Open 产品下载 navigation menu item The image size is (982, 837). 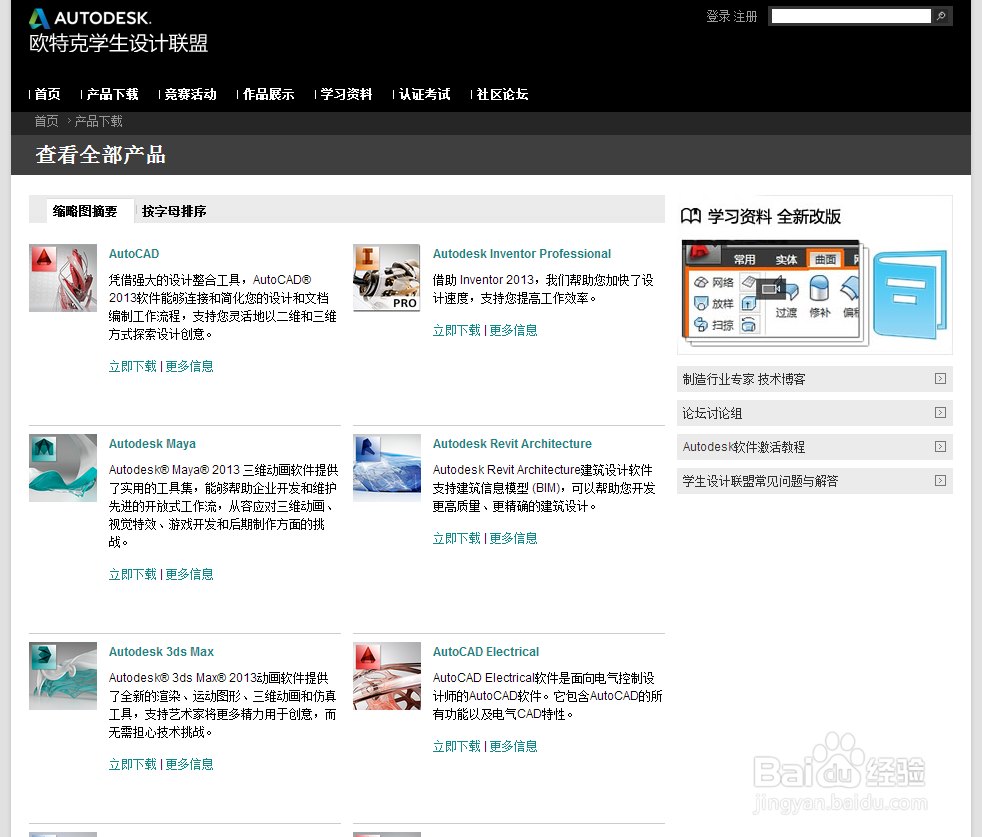click(x=113, y=95)
